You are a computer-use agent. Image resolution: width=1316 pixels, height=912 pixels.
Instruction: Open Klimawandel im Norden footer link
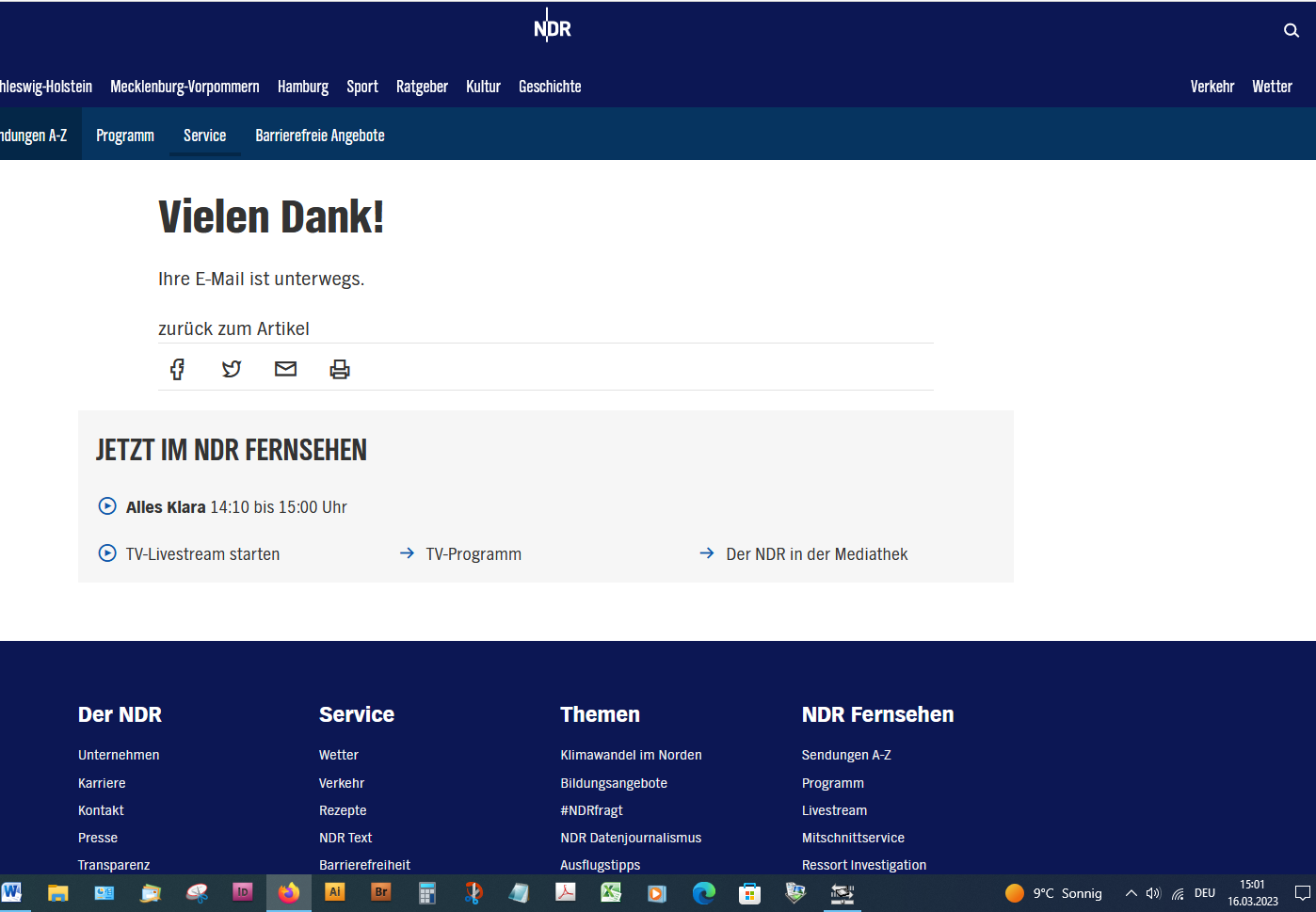(631, 755)
